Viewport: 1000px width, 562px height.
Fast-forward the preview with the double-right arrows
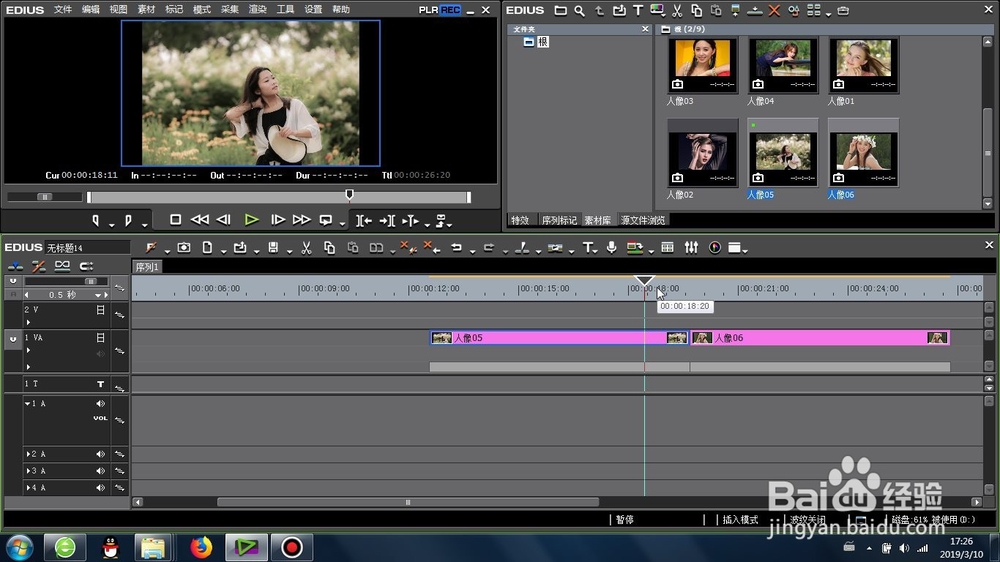[x=302, y=220]
